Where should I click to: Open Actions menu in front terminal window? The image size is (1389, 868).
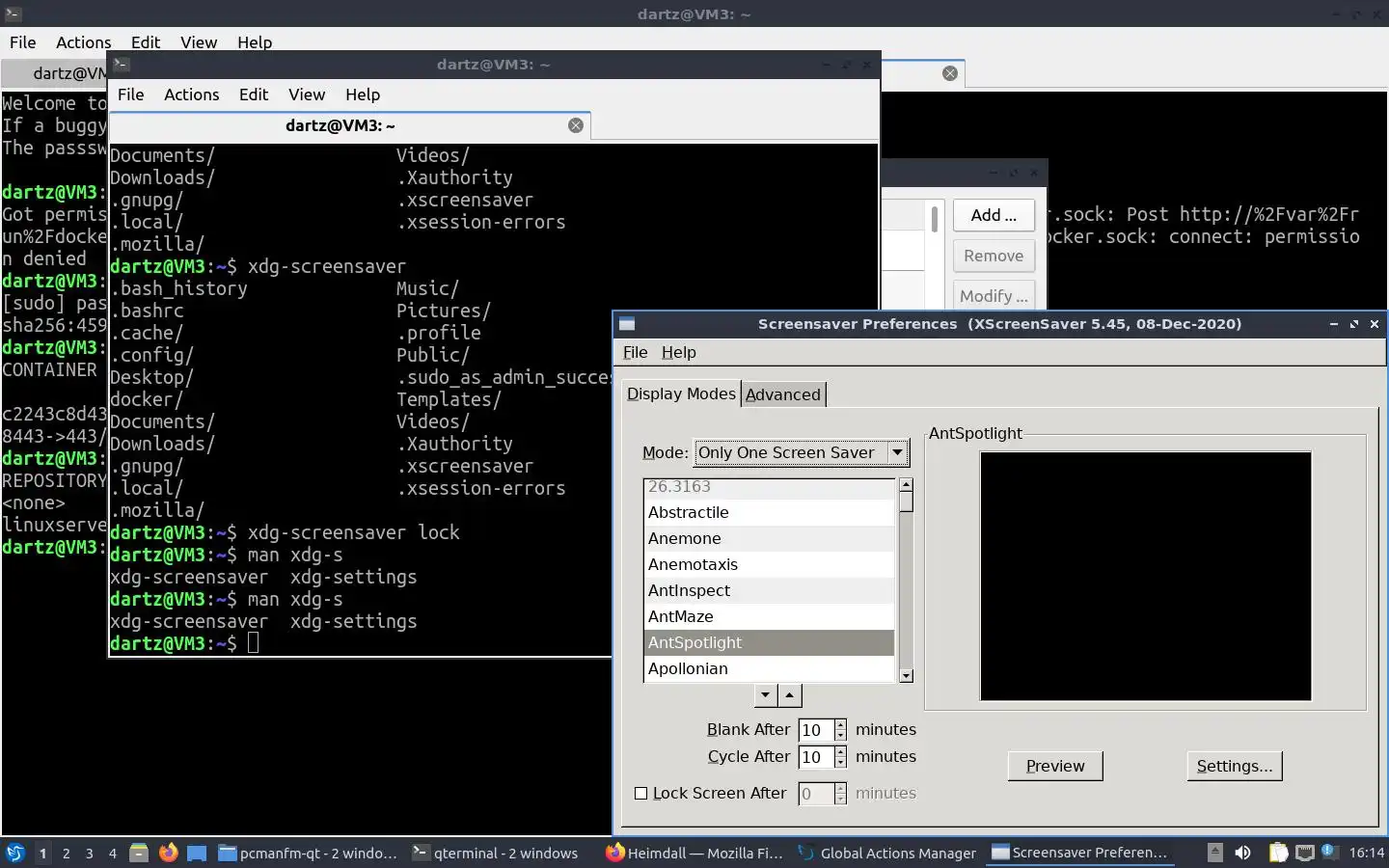coord(191,95)
